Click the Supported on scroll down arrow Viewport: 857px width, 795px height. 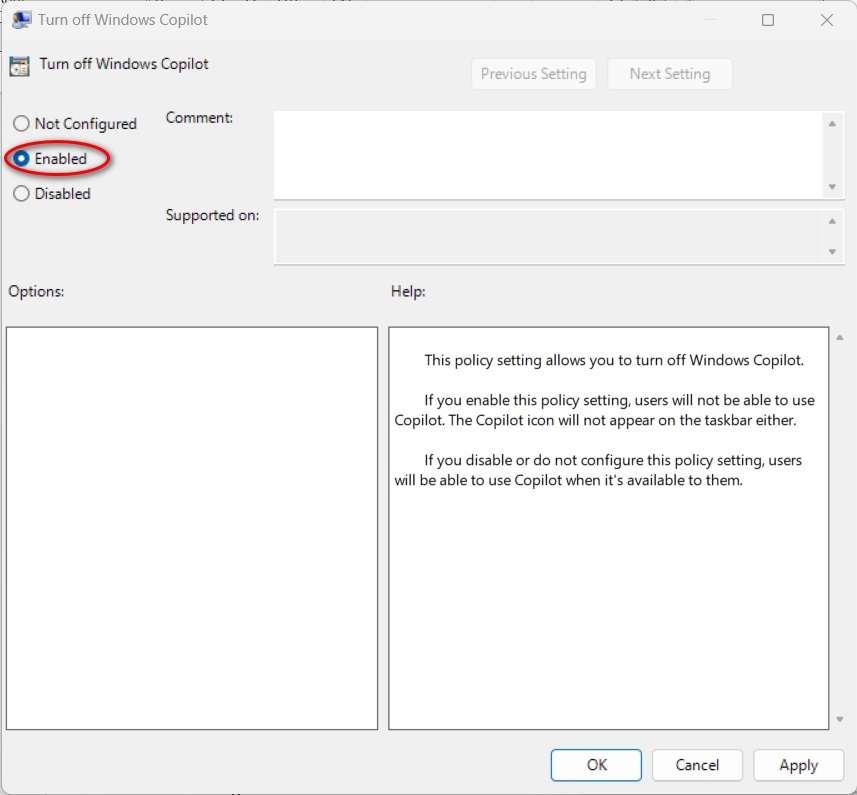(832, 252)
